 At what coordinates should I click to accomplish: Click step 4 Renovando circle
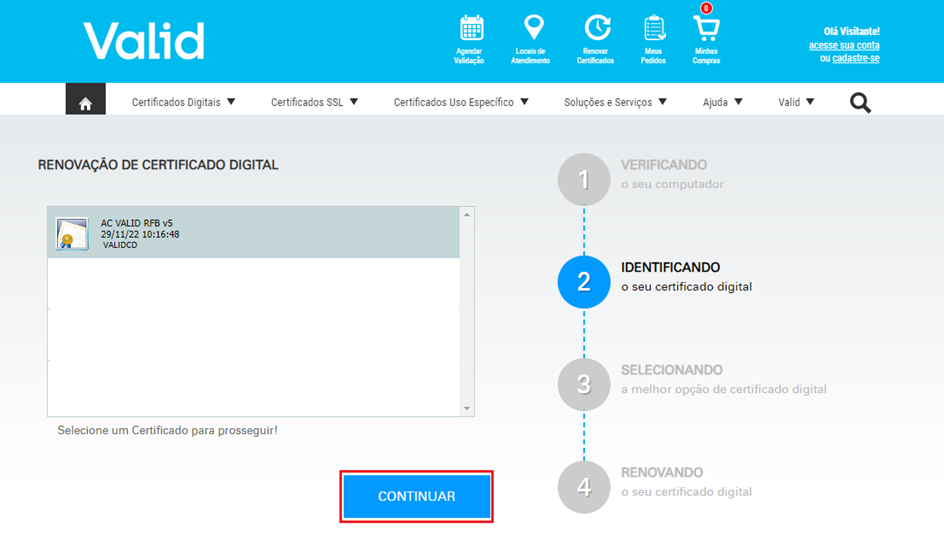point(584,487)
